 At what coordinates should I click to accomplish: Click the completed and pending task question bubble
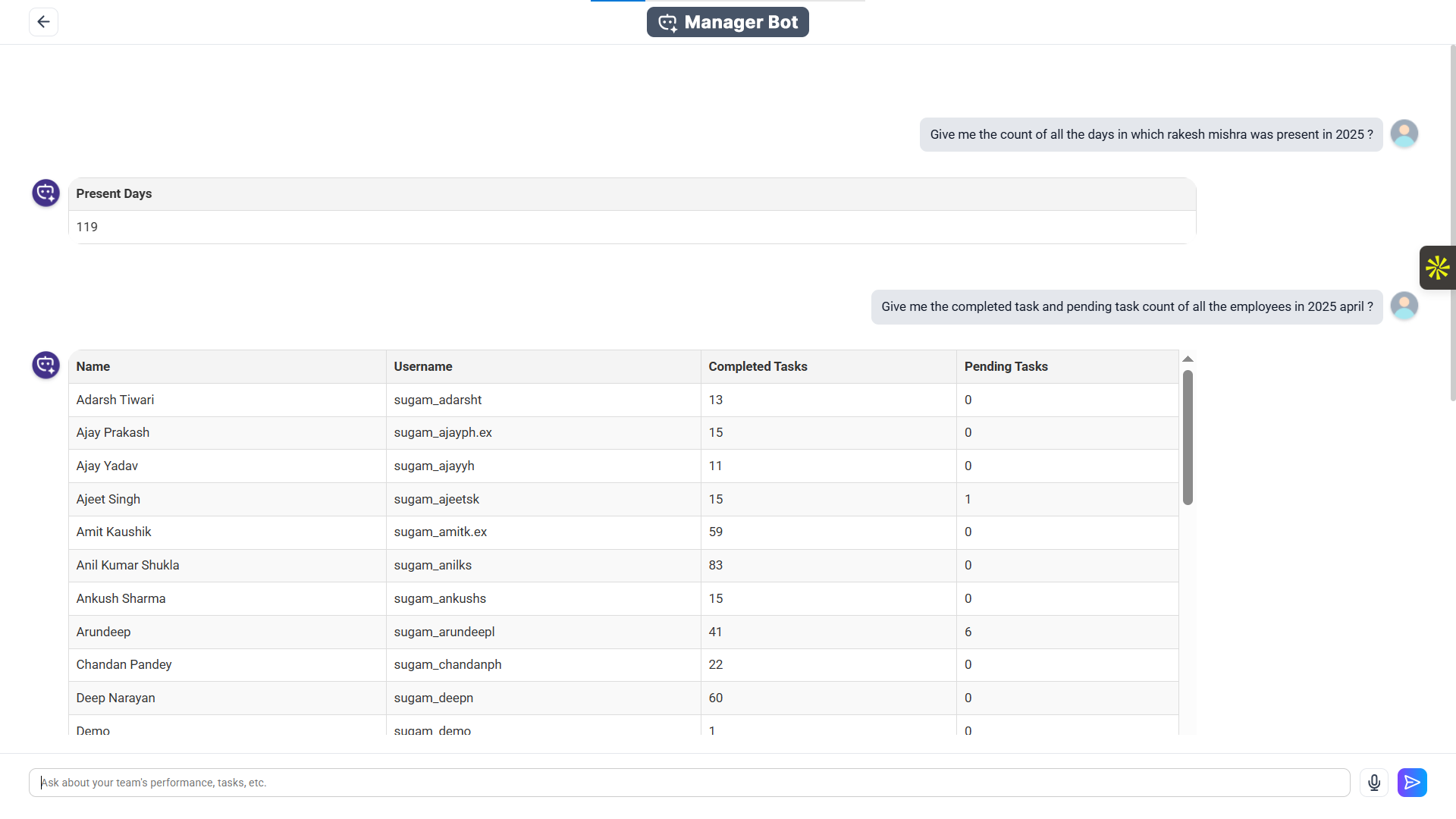pos(1127,306)
